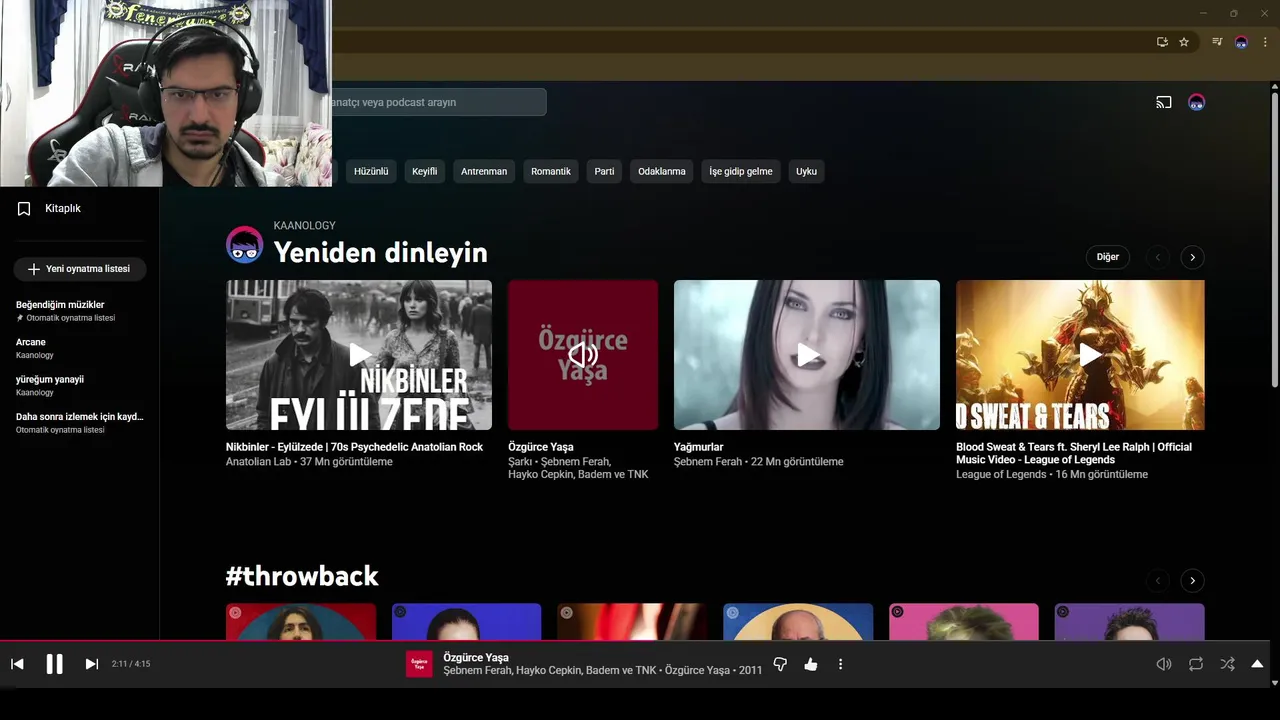Play the Blood Sweat & Tears thumbnail
1280x720 pixels.
click(x=1080, y=355)
